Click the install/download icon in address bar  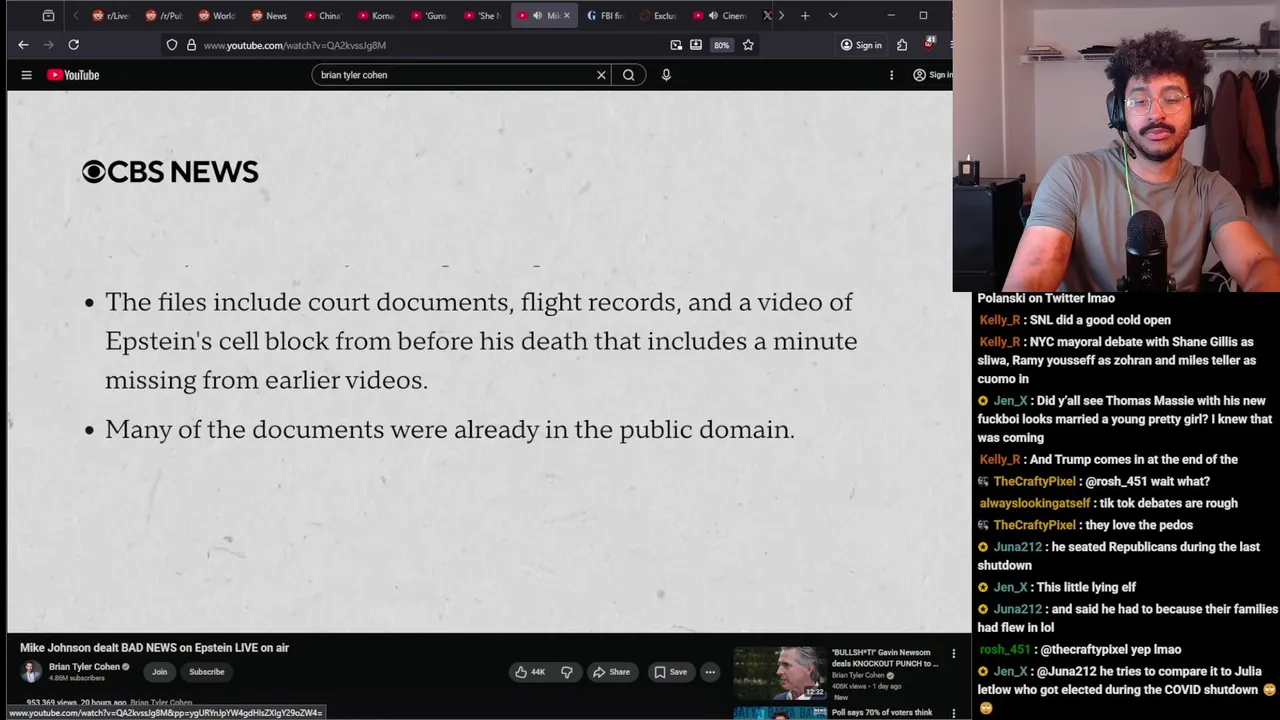(696, 45)
